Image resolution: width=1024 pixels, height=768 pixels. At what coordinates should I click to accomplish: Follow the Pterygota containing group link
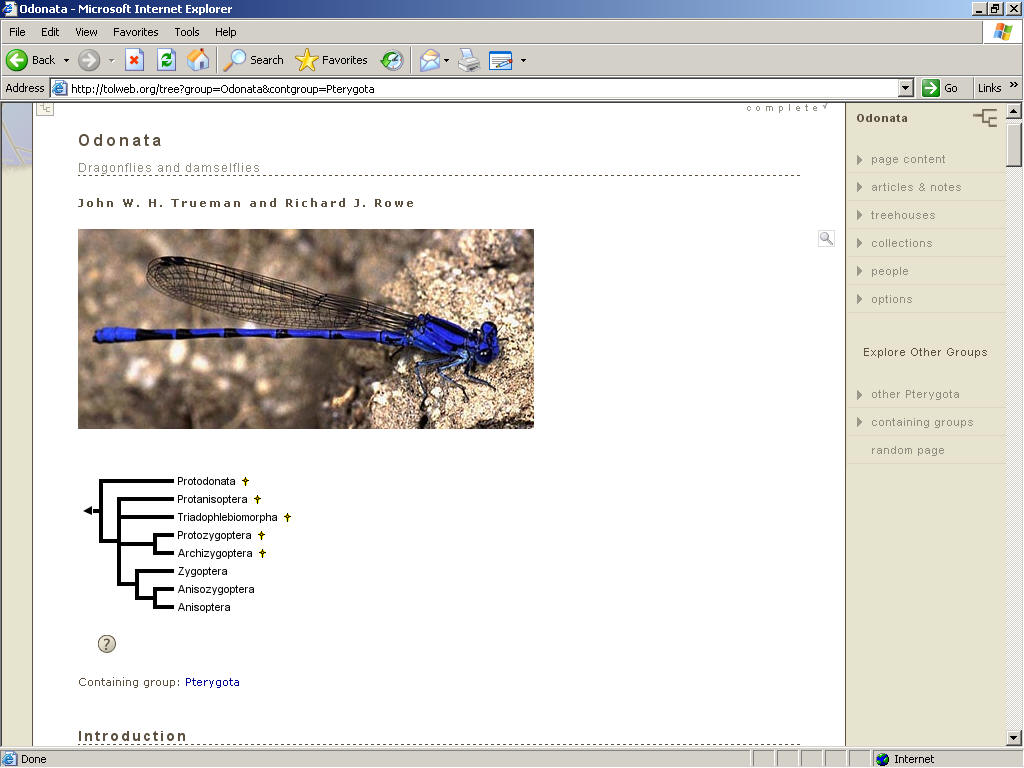coord(212,682)
